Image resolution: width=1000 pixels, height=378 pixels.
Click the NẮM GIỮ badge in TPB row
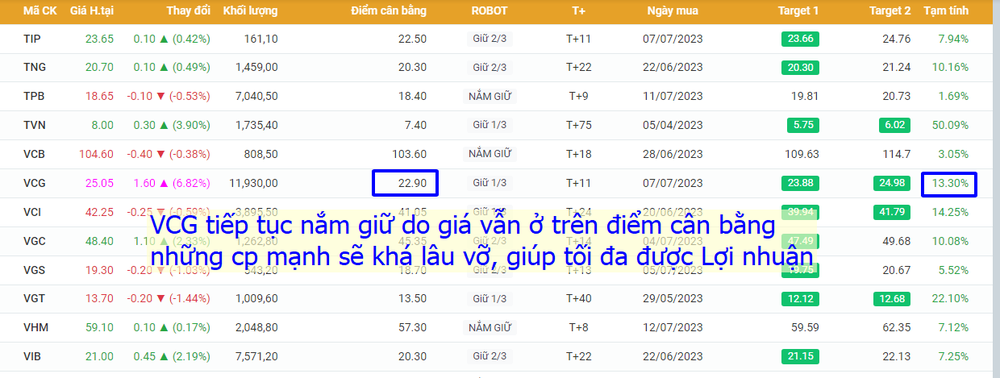pos(489,96)
